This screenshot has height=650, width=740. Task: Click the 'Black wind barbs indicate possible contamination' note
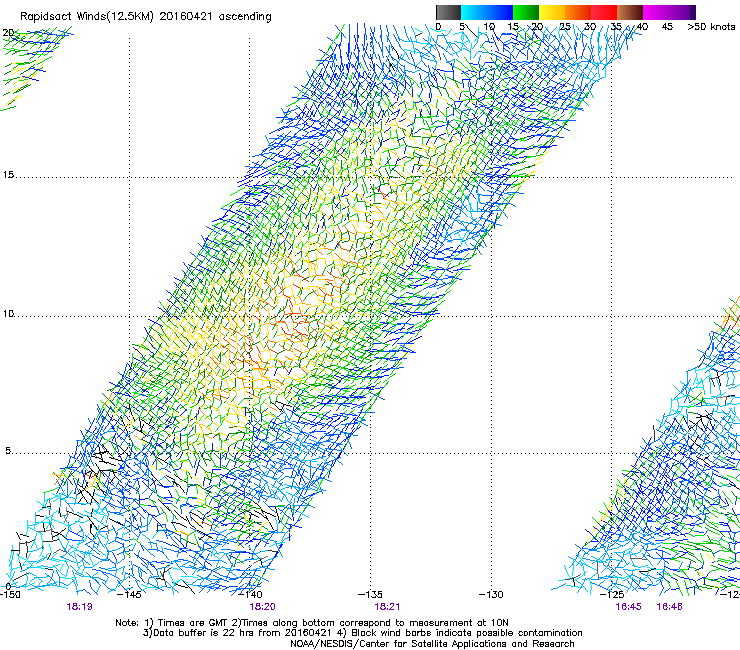pyautogui.click(x=467, y=633)
